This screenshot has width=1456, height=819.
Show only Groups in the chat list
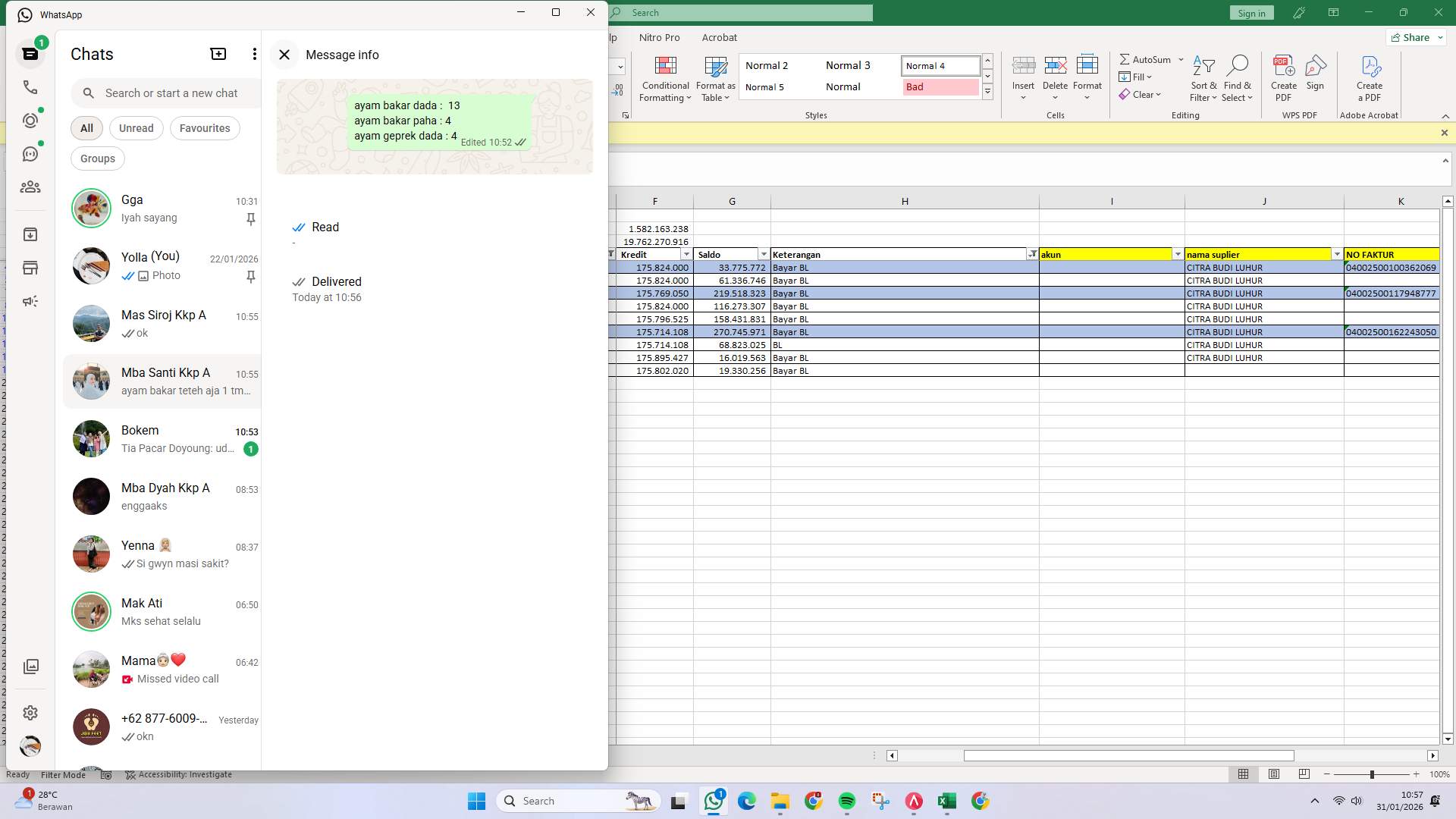coord(97,158)
